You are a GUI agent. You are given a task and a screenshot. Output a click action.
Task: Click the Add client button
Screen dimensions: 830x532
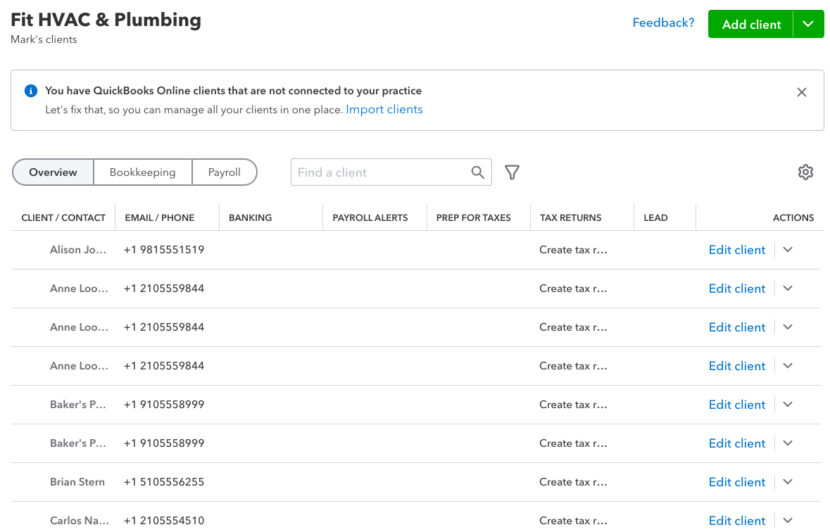(x=751, y=24)
